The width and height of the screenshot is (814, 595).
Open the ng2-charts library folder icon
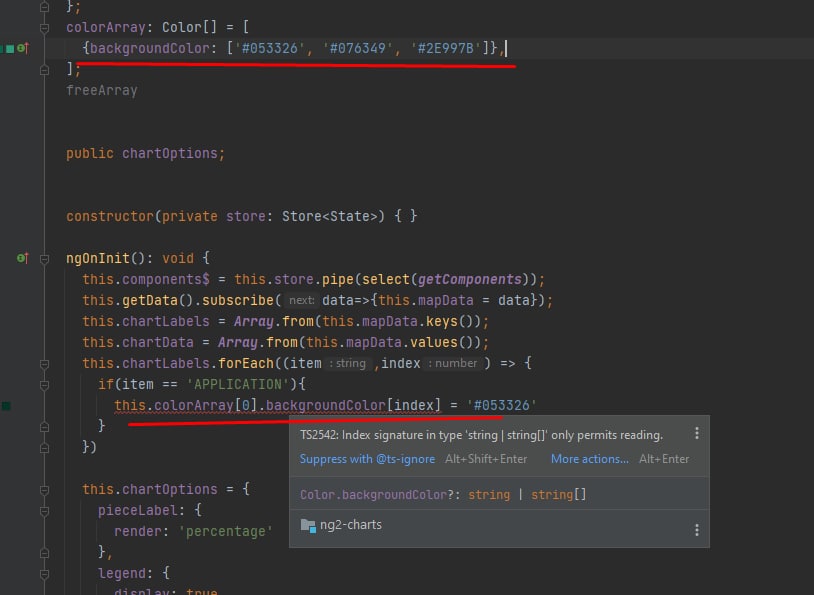tap(308, 525)
